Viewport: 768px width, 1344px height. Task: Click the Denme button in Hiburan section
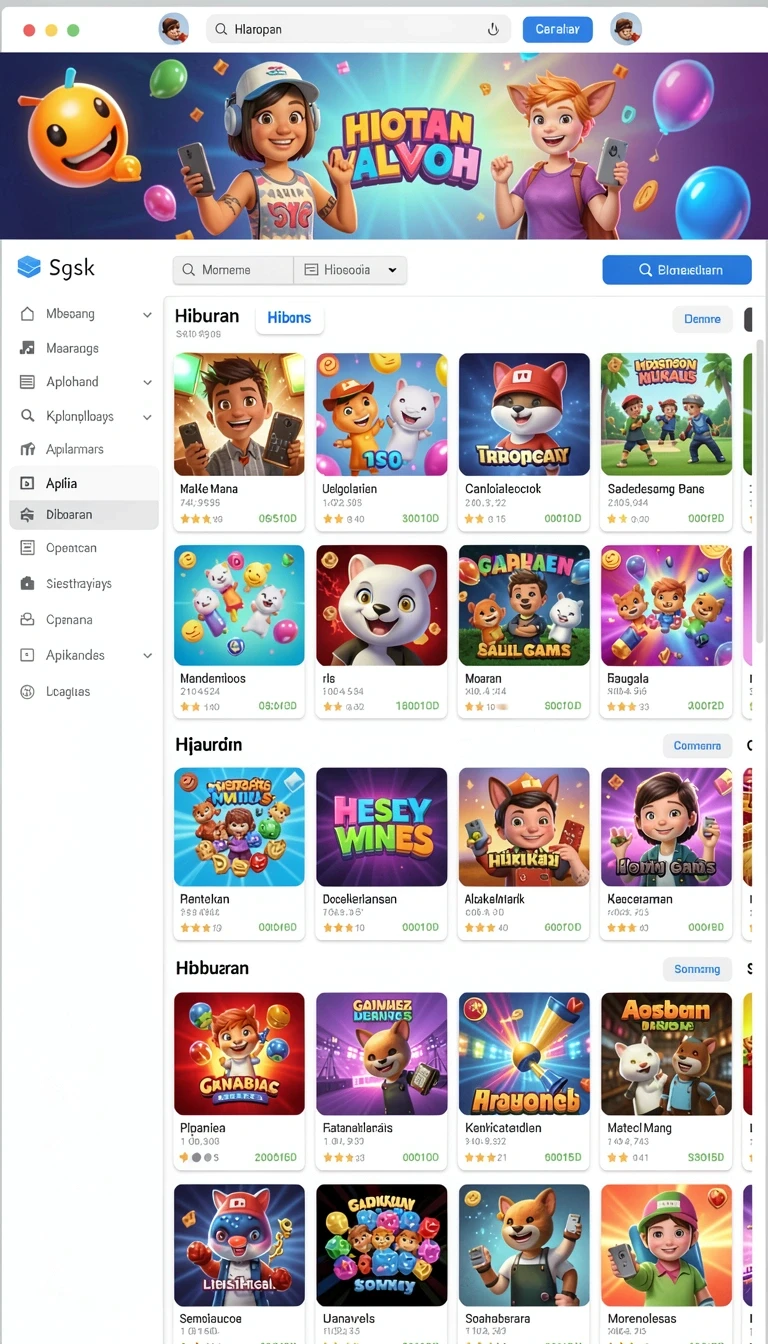(x=702, y=319)
